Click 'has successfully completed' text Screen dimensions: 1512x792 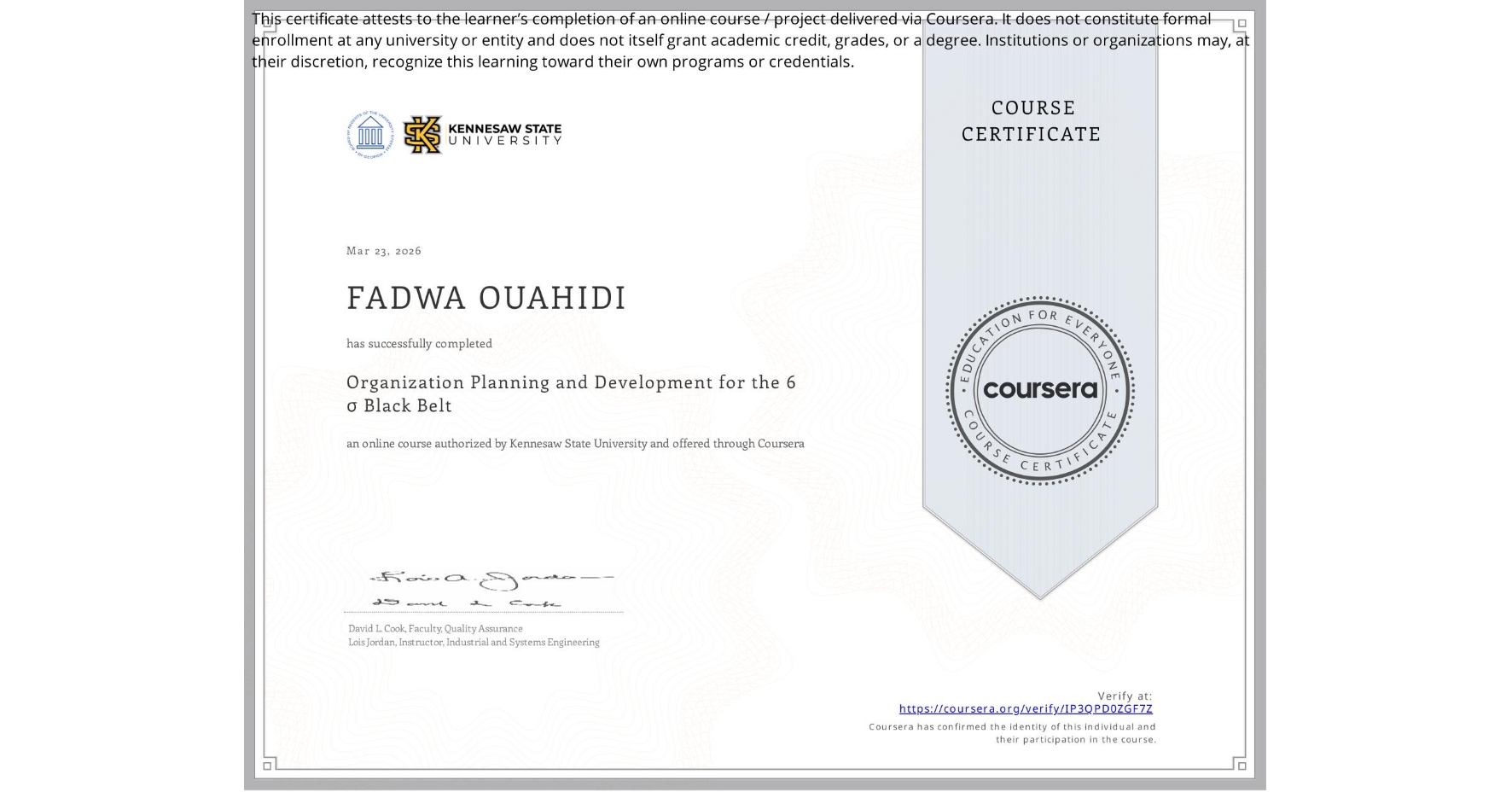pyautogui.click(x=419, y=343)
